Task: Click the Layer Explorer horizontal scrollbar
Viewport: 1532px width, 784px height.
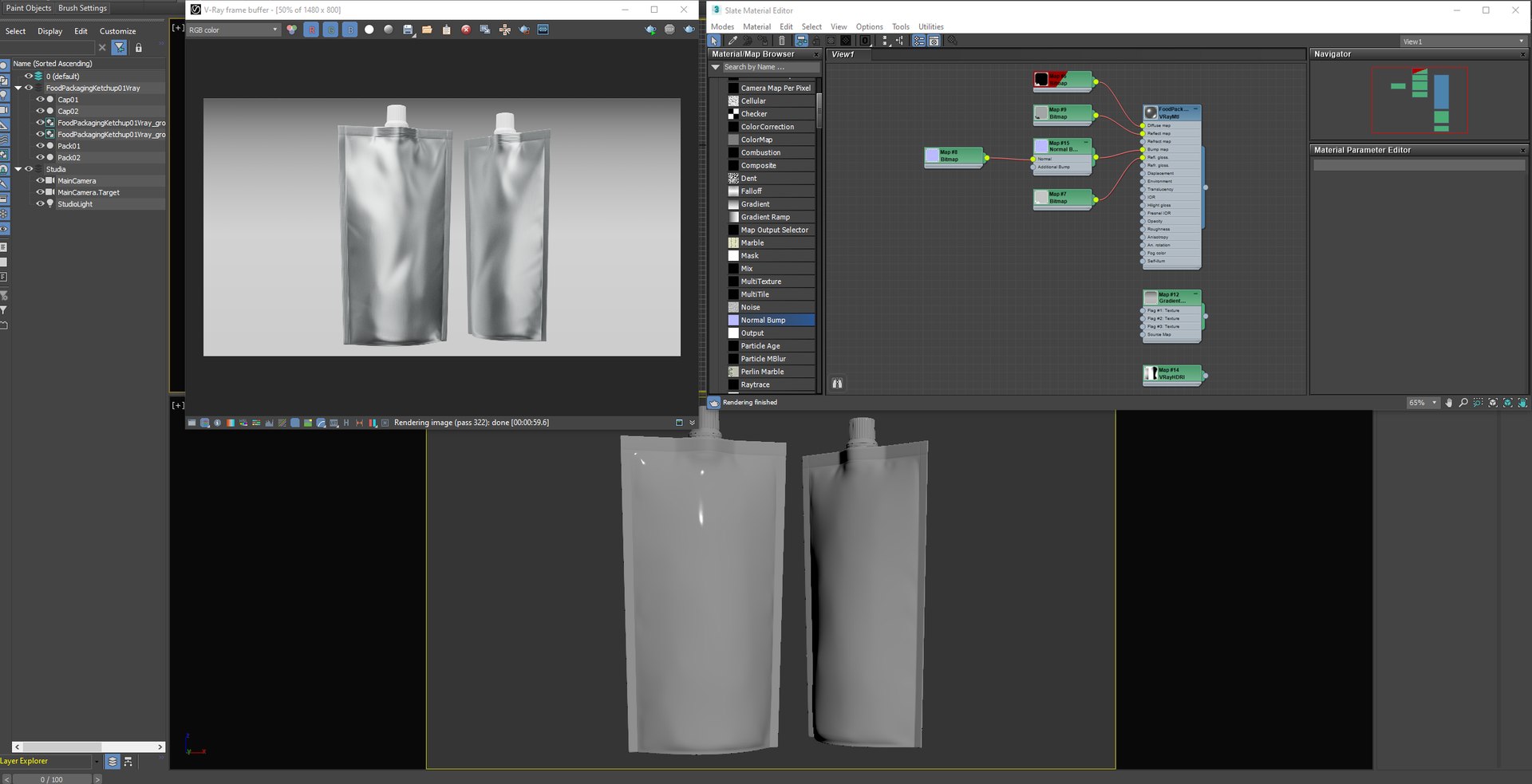Action: pyautogui.click(x=88, y=747)
